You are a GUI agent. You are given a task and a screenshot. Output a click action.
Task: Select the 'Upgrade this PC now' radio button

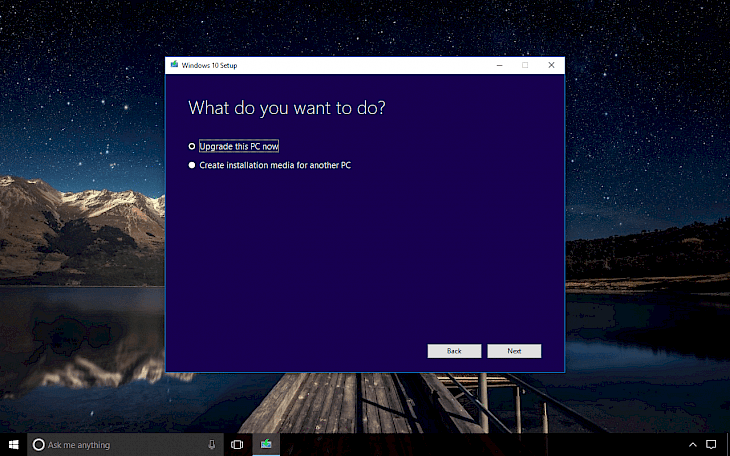point(191,146)
